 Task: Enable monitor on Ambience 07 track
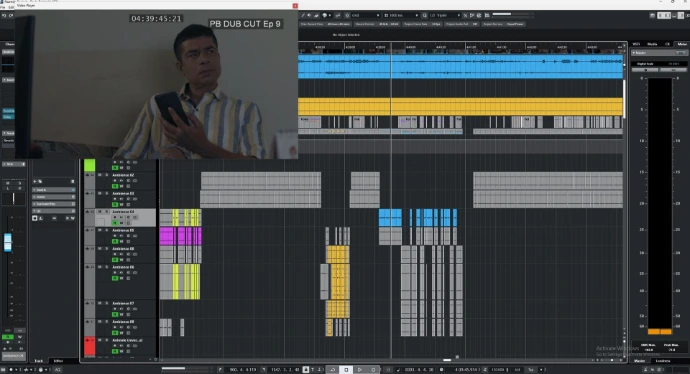pyautogui.click(x=121, y=309)
